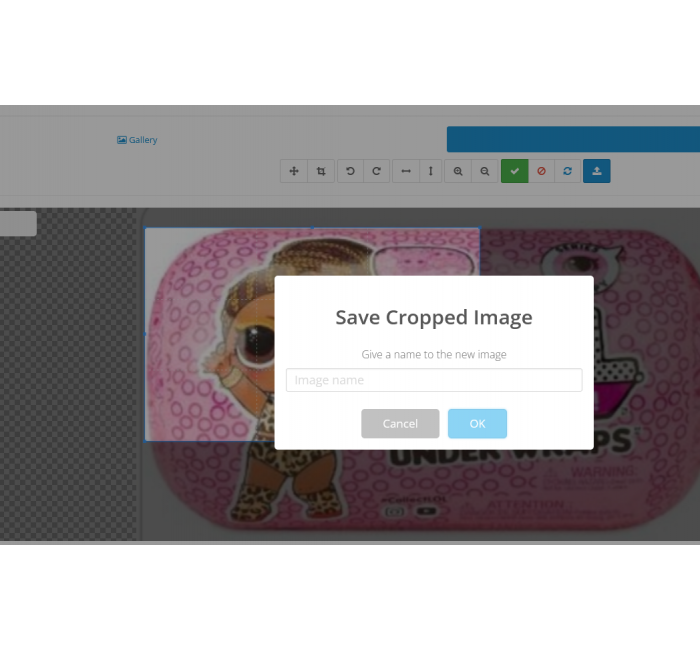
Task: Click the wide blue bar above toolbar
Action: (x=573, y=139)
